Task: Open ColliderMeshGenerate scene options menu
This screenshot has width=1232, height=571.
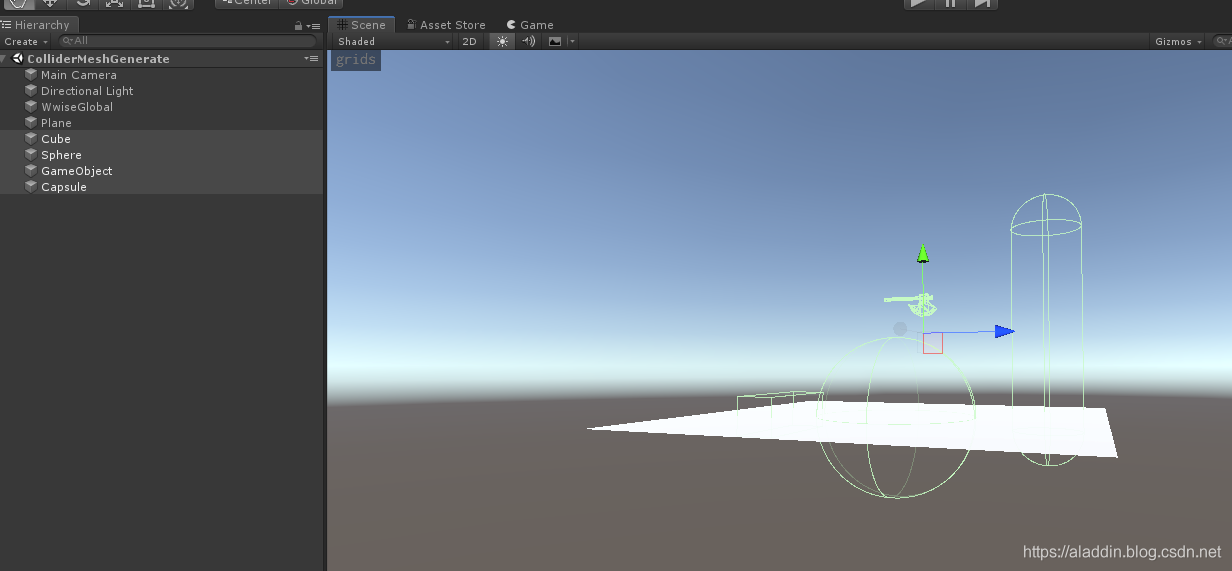Action: [311, 59]
